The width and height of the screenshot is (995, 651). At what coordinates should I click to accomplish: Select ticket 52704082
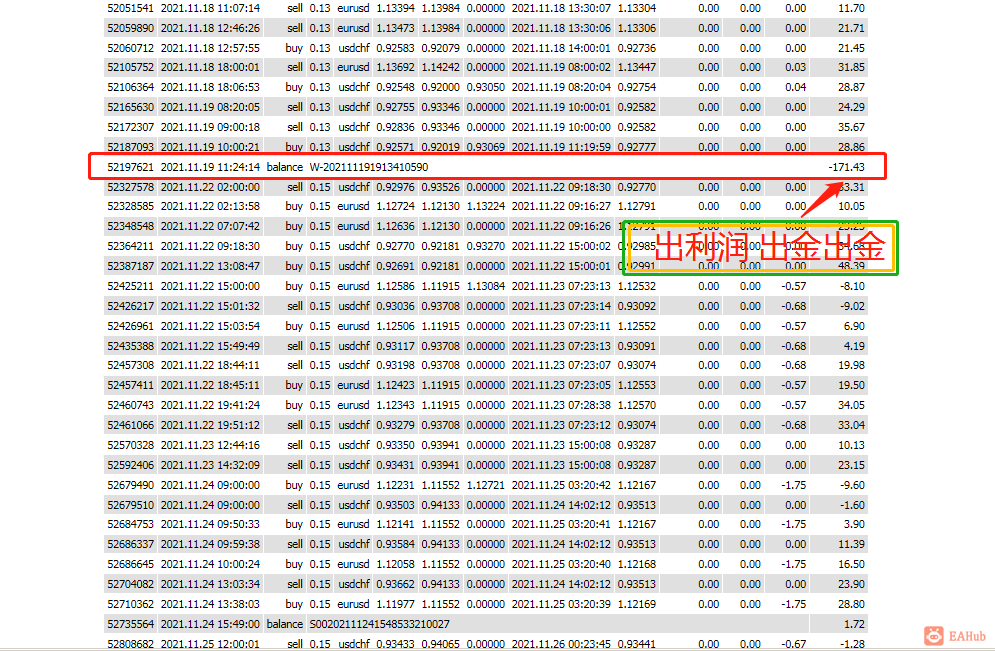pos(130,584)
